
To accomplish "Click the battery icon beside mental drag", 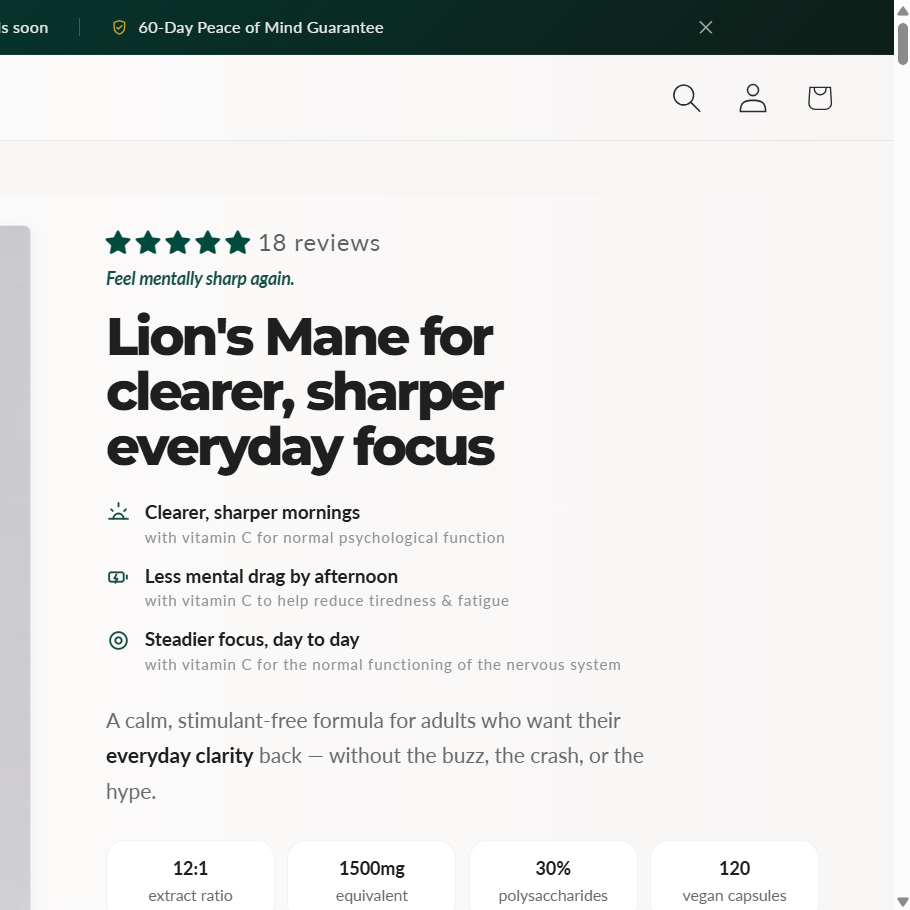I will pyautogui.click(x=118, y=577).
